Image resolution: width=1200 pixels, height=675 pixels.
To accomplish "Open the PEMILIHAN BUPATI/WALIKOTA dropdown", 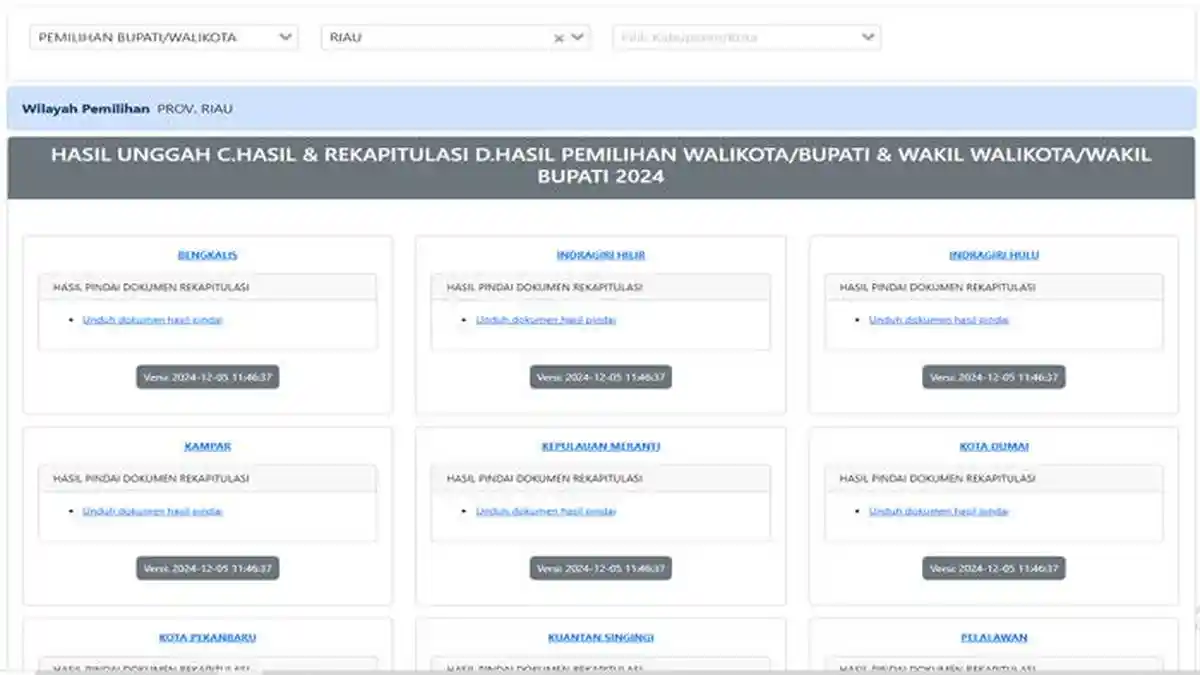I will 164,37.
